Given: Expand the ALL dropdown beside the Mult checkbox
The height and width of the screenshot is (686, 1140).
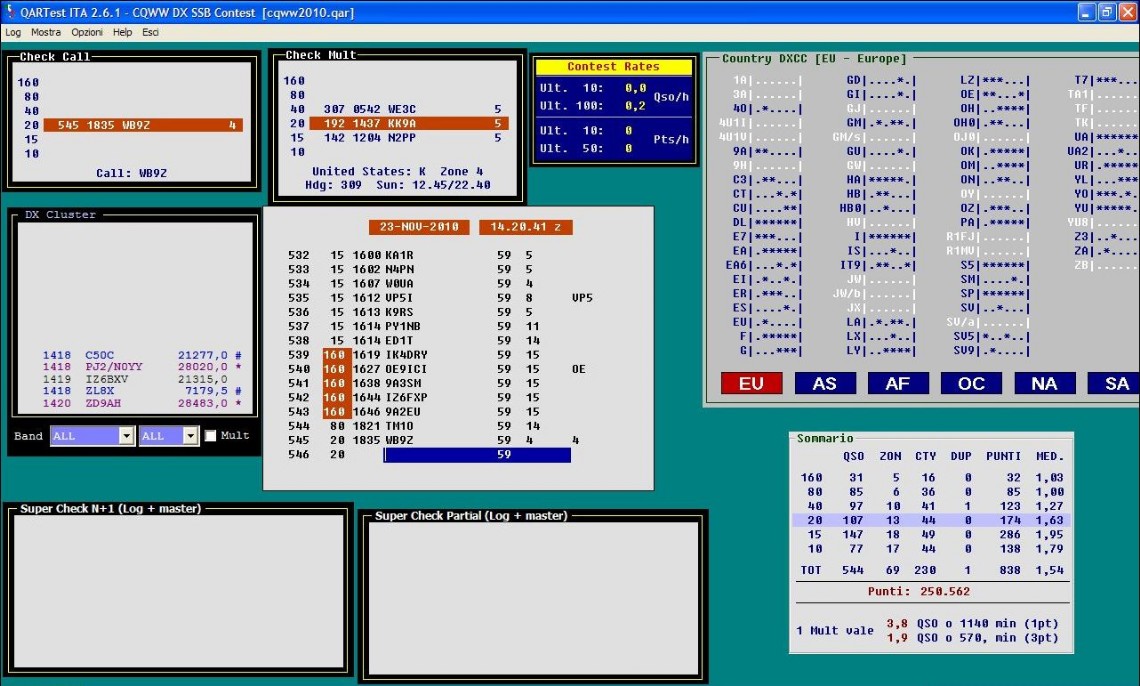Looking at the screenshot, I should [190, 436].
